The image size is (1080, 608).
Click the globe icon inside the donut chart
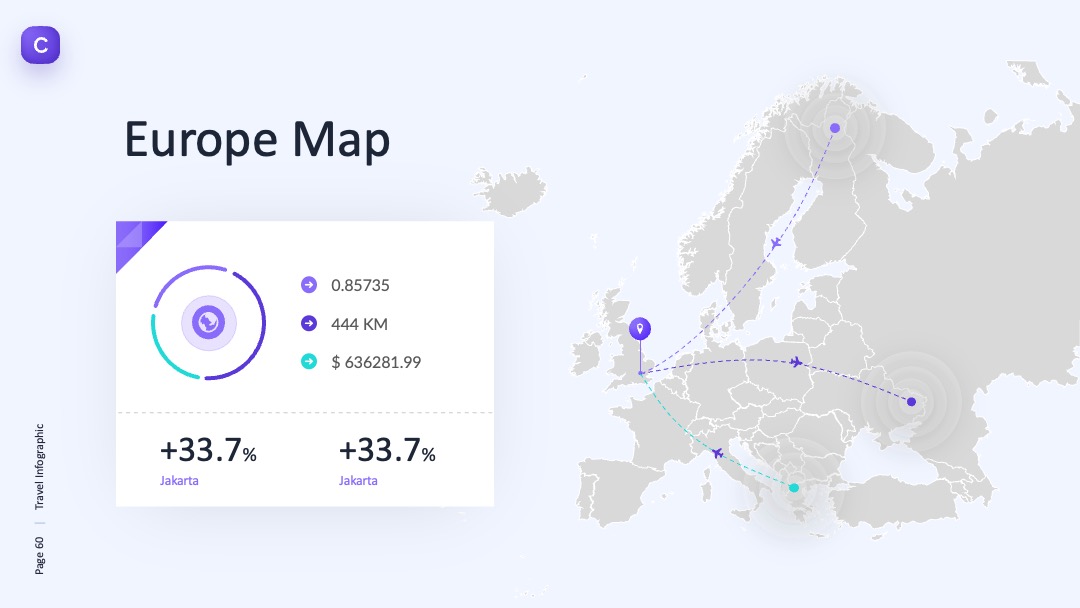tap(209, 322)
